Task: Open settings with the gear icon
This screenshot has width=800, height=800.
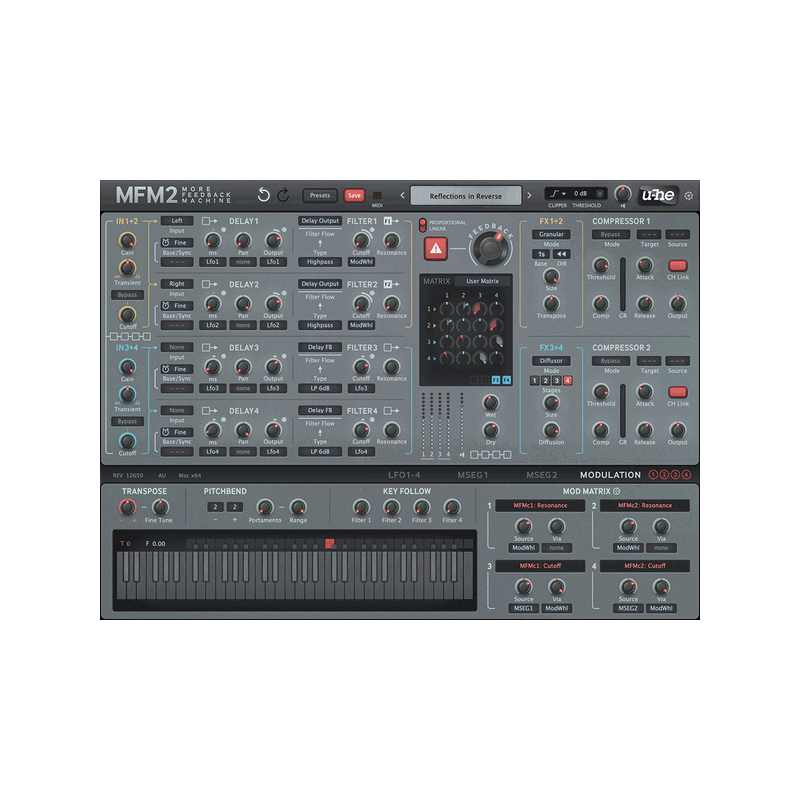Action: point(688,195)
